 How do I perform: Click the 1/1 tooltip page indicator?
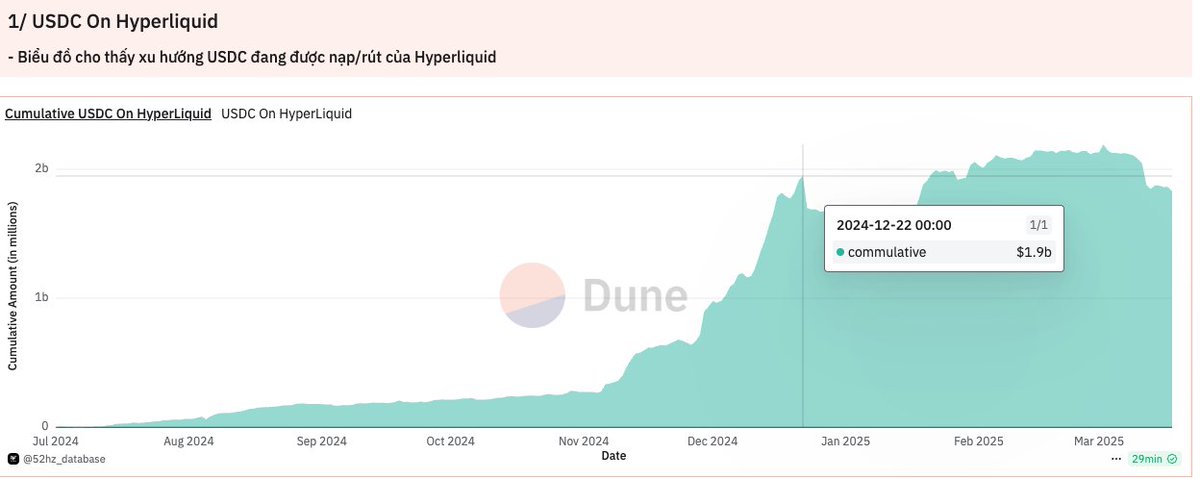pyautogui.click(x=1038, y=226)
